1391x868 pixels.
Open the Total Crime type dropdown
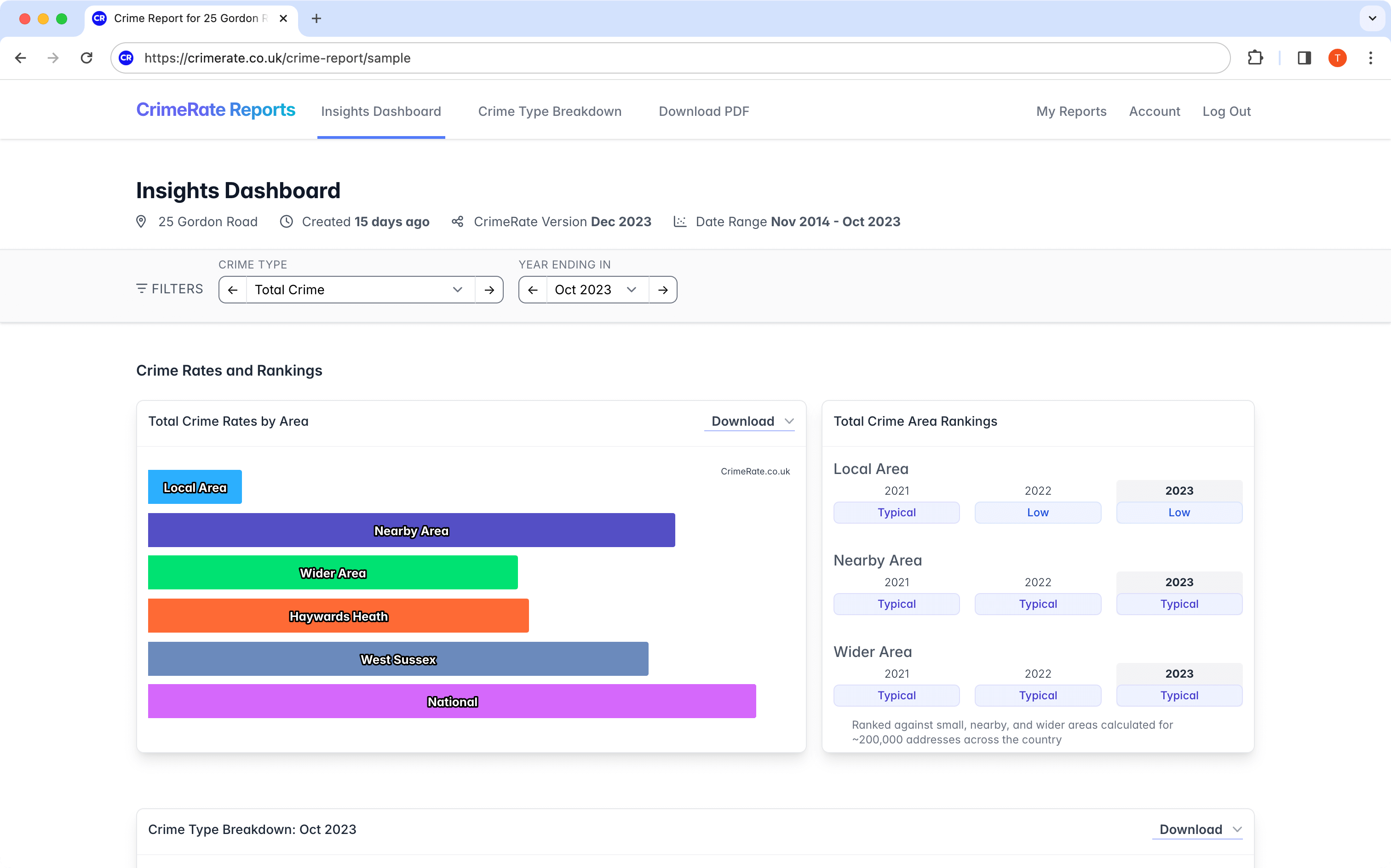tap(361, 290)
